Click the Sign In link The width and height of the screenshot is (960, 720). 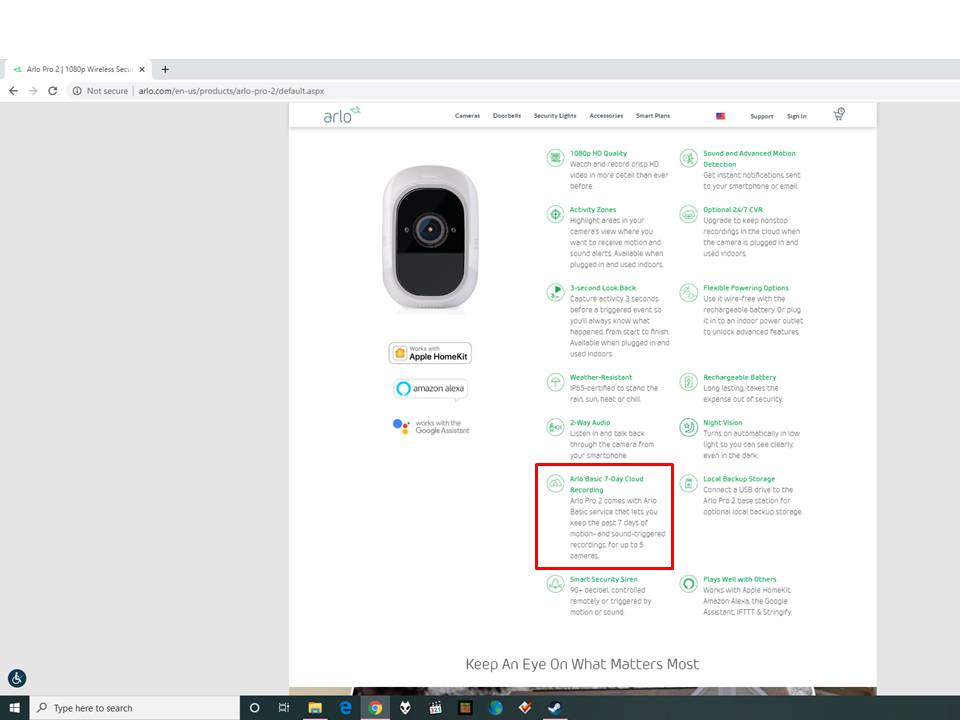coord(796,116)
